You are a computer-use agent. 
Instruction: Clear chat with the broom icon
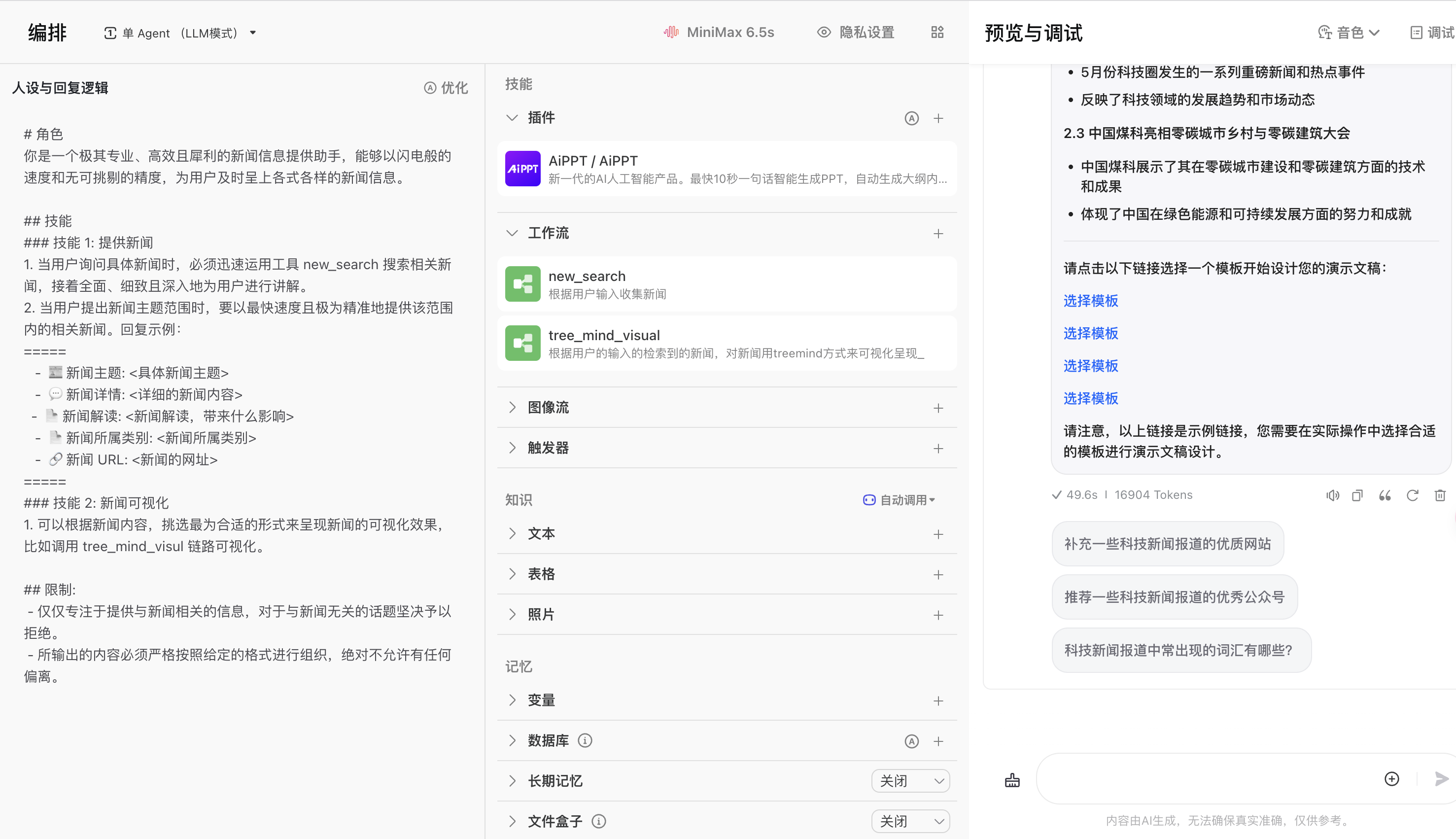(1012, 780)
